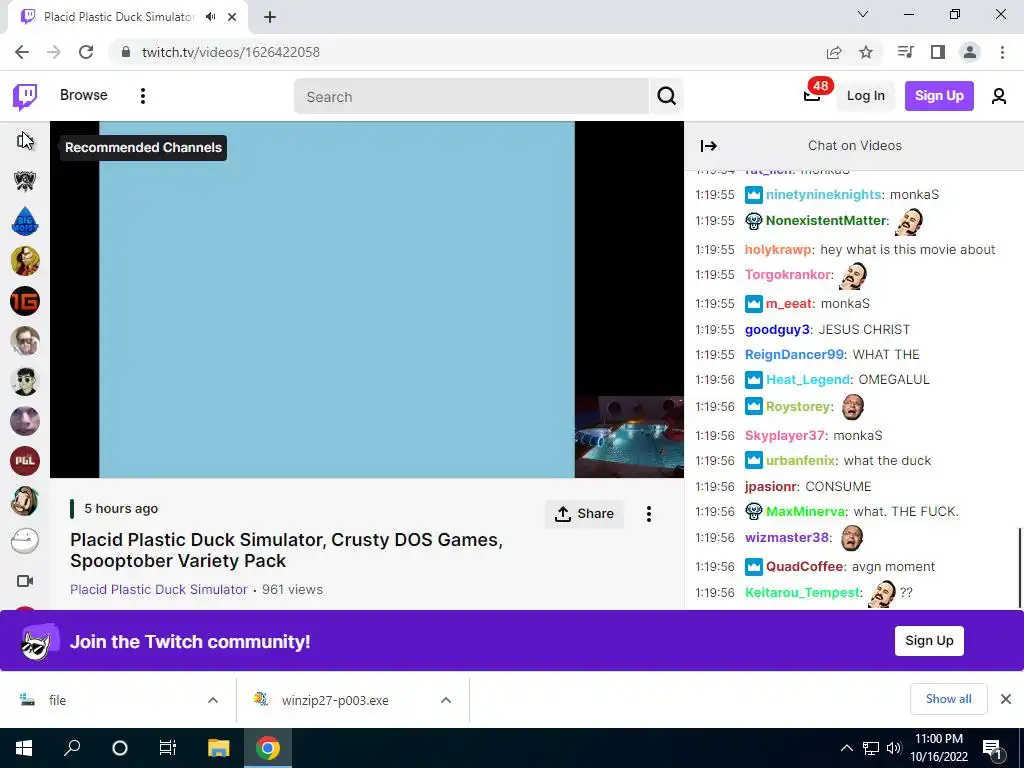This screenshot has height=768, width=1024.
Task: Open the media control icon in Chrome toolbar
Action: tap(905, 52)
